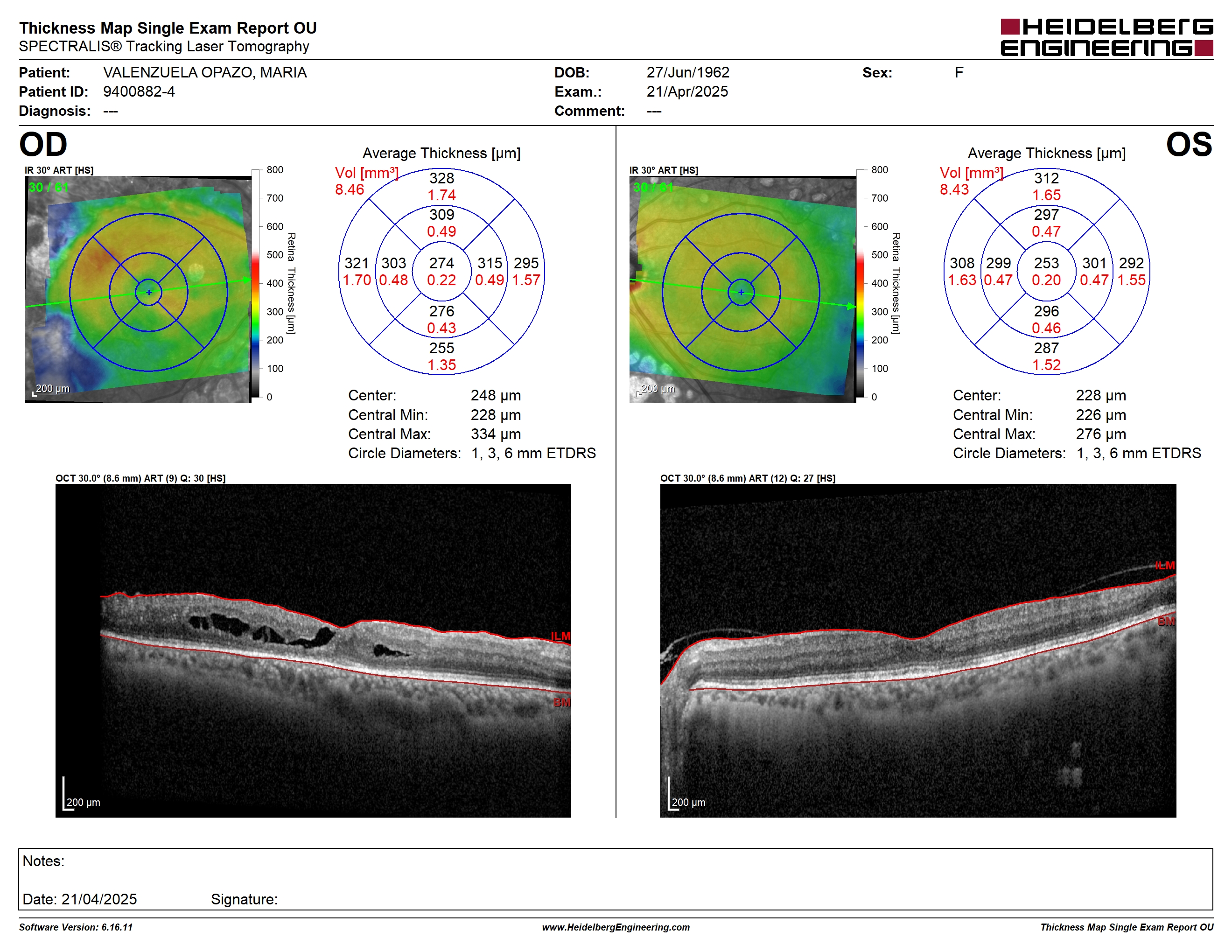Select OD Center value 248 µm

496,395
